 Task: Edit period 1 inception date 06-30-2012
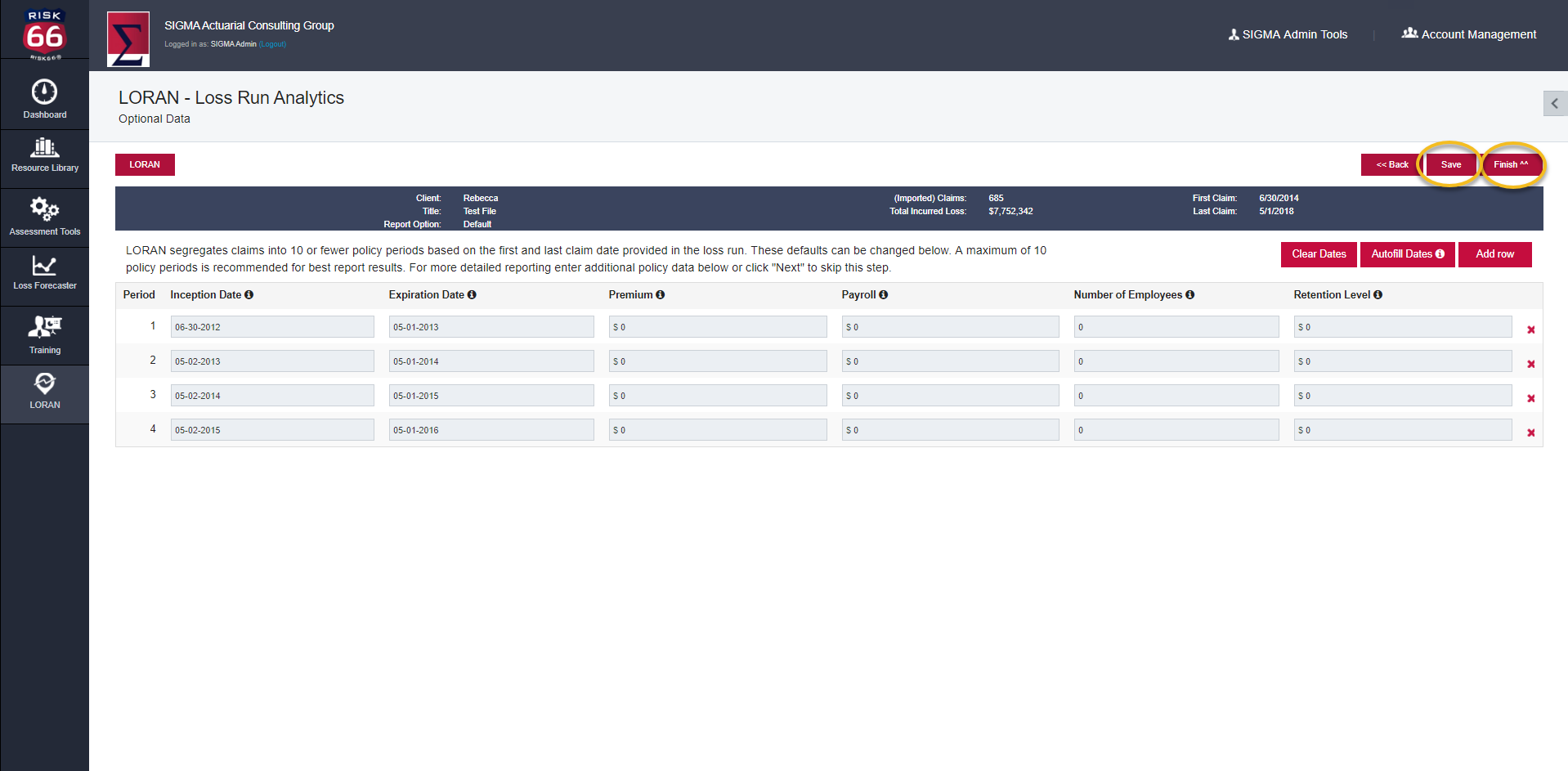click(x=272, y=327)
